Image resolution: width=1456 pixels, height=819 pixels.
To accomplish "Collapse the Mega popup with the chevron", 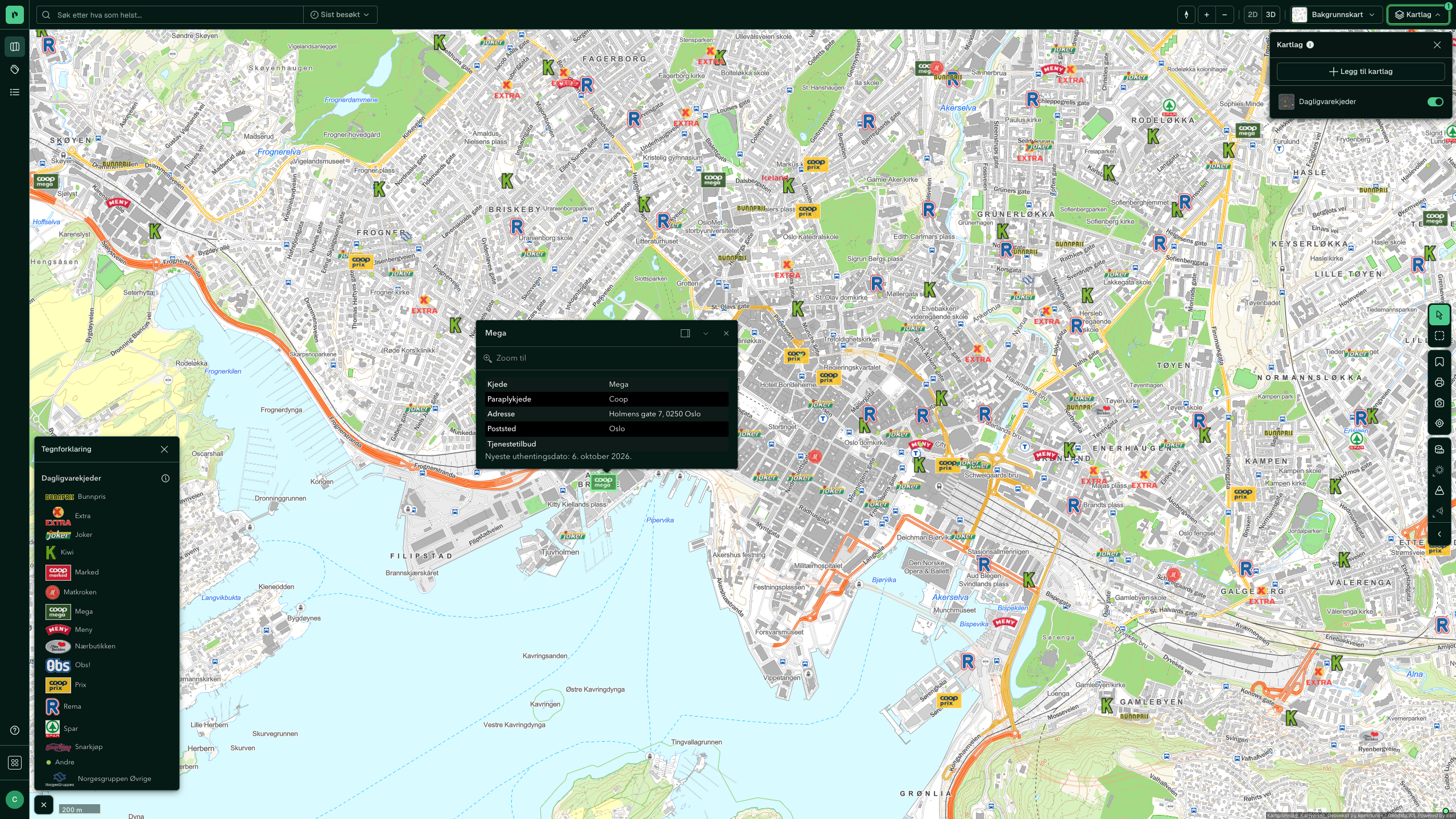I will (706, 333).
